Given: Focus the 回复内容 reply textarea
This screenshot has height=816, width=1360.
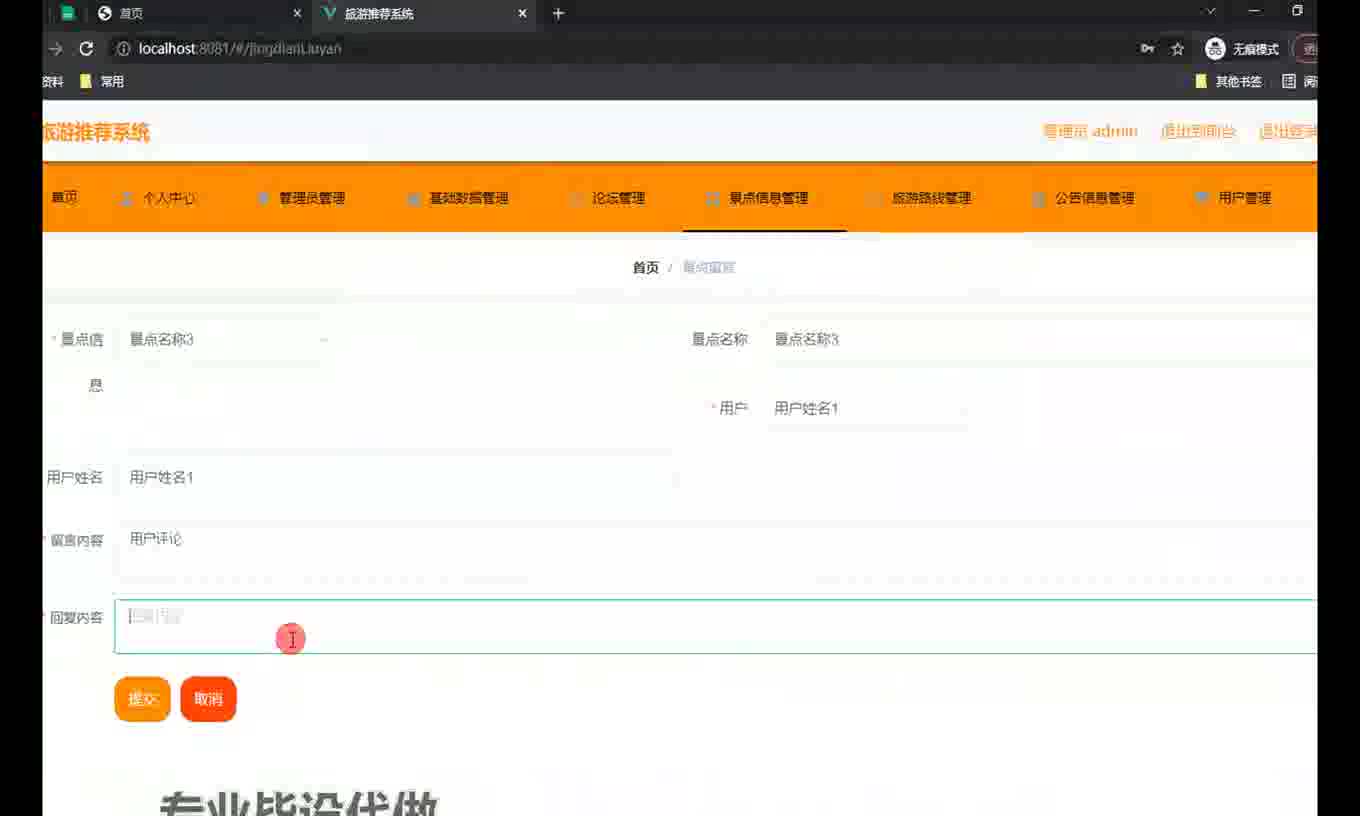Looking at the screenshot, I should pyautogui.click(x=715, y=627).
